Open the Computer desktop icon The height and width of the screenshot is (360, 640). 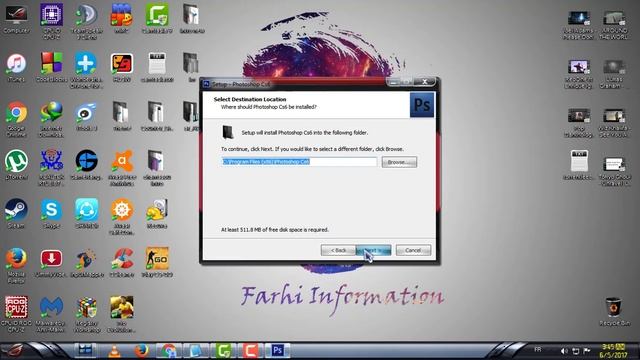(x=16, y=18)
